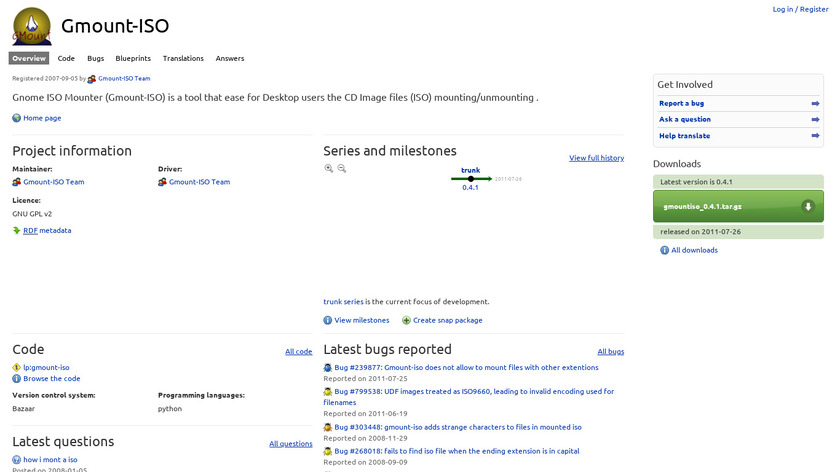Open the question how i mont a iso
The image size is (840, 472).
pos(50,460)
